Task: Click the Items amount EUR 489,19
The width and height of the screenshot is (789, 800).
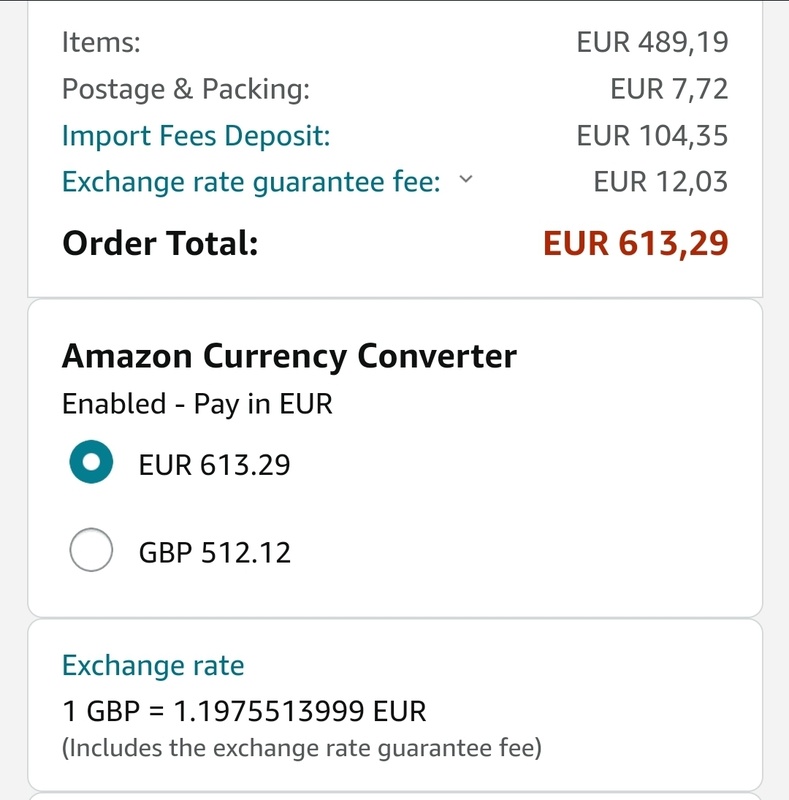Action: (652, 43)
